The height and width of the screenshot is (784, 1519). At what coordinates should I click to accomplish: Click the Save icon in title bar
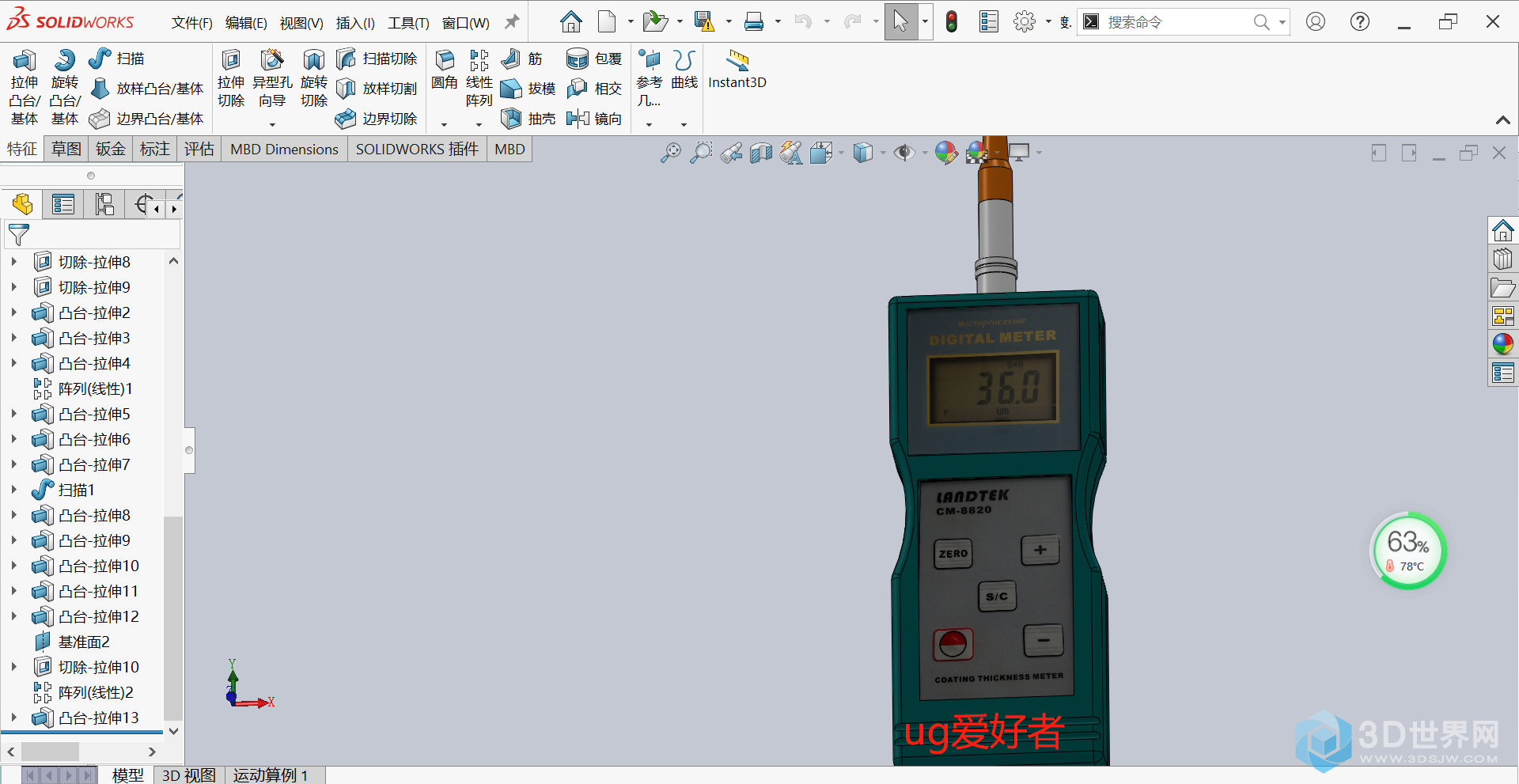703,22
